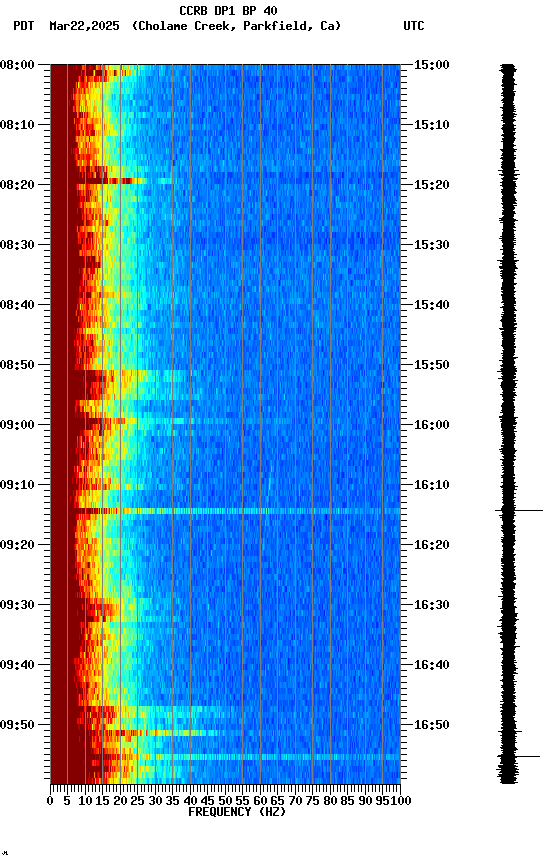Click the 16:40 UTC time label

tap(432, 665)
